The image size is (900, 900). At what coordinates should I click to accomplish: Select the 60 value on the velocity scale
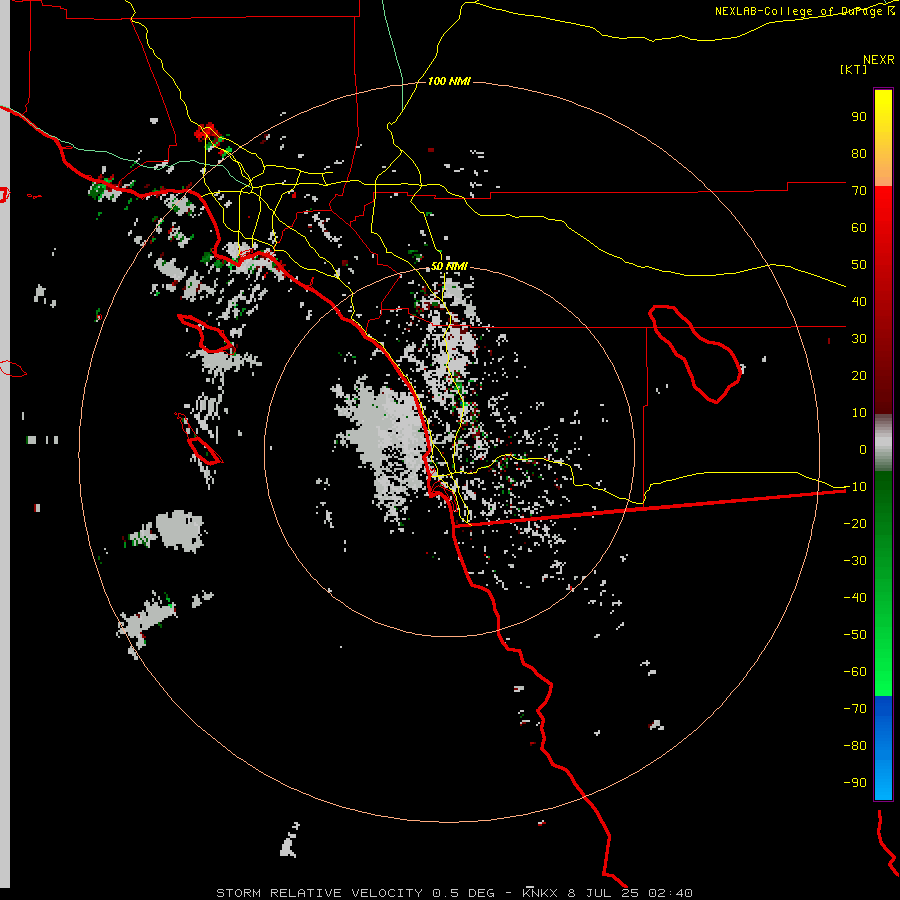[859, 227]
